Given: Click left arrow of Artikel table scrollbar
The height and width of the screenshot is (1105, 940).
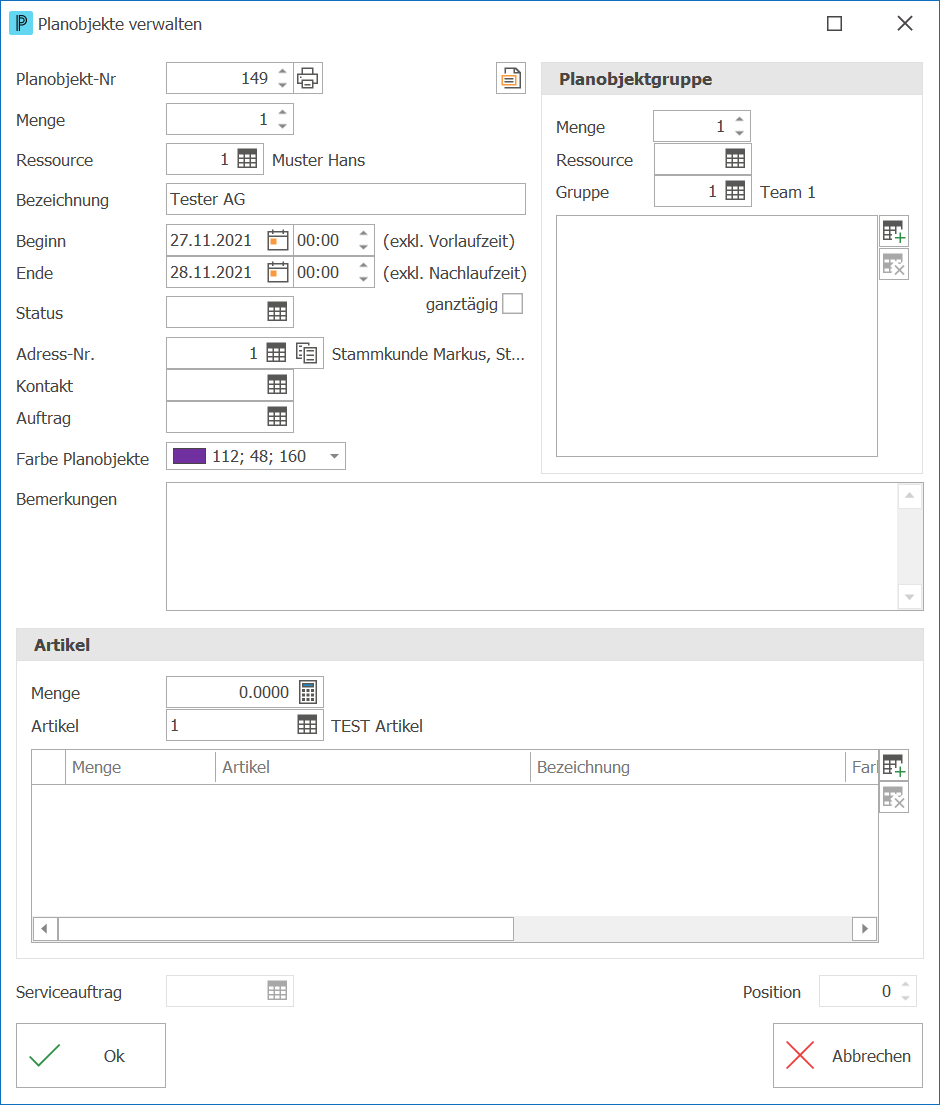Looking at the screenshot, I should click(x=45, y=929).
